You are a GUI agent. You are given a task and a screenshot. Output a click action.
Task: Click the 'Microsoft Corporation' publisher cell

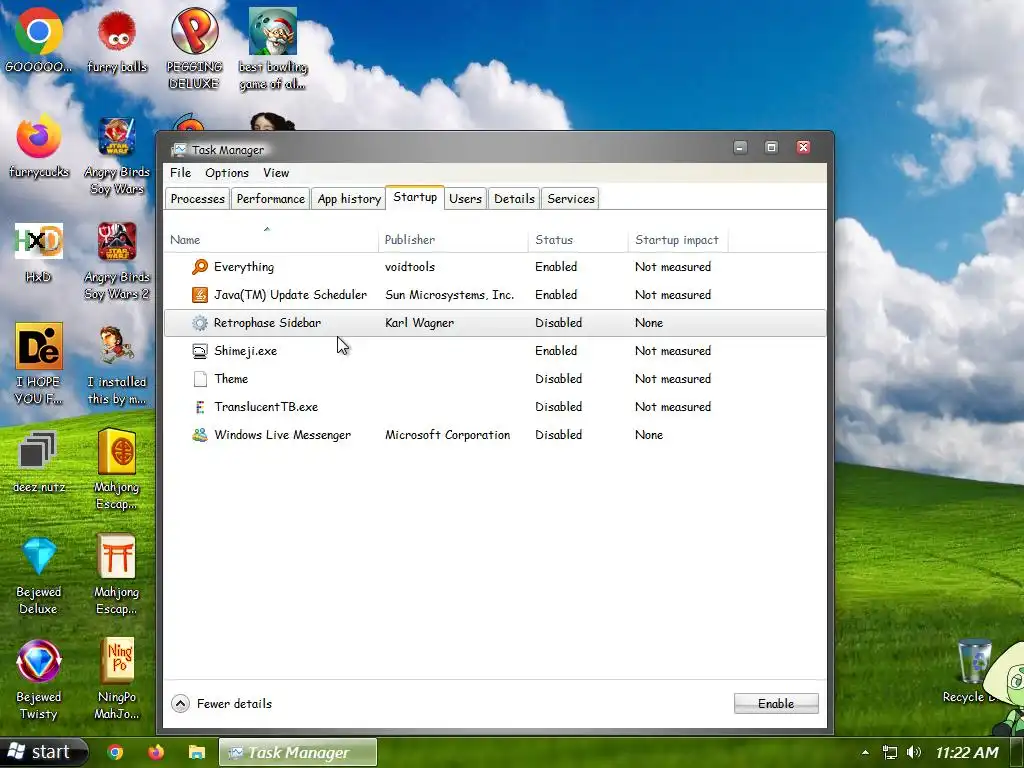(x=447, y=435)
